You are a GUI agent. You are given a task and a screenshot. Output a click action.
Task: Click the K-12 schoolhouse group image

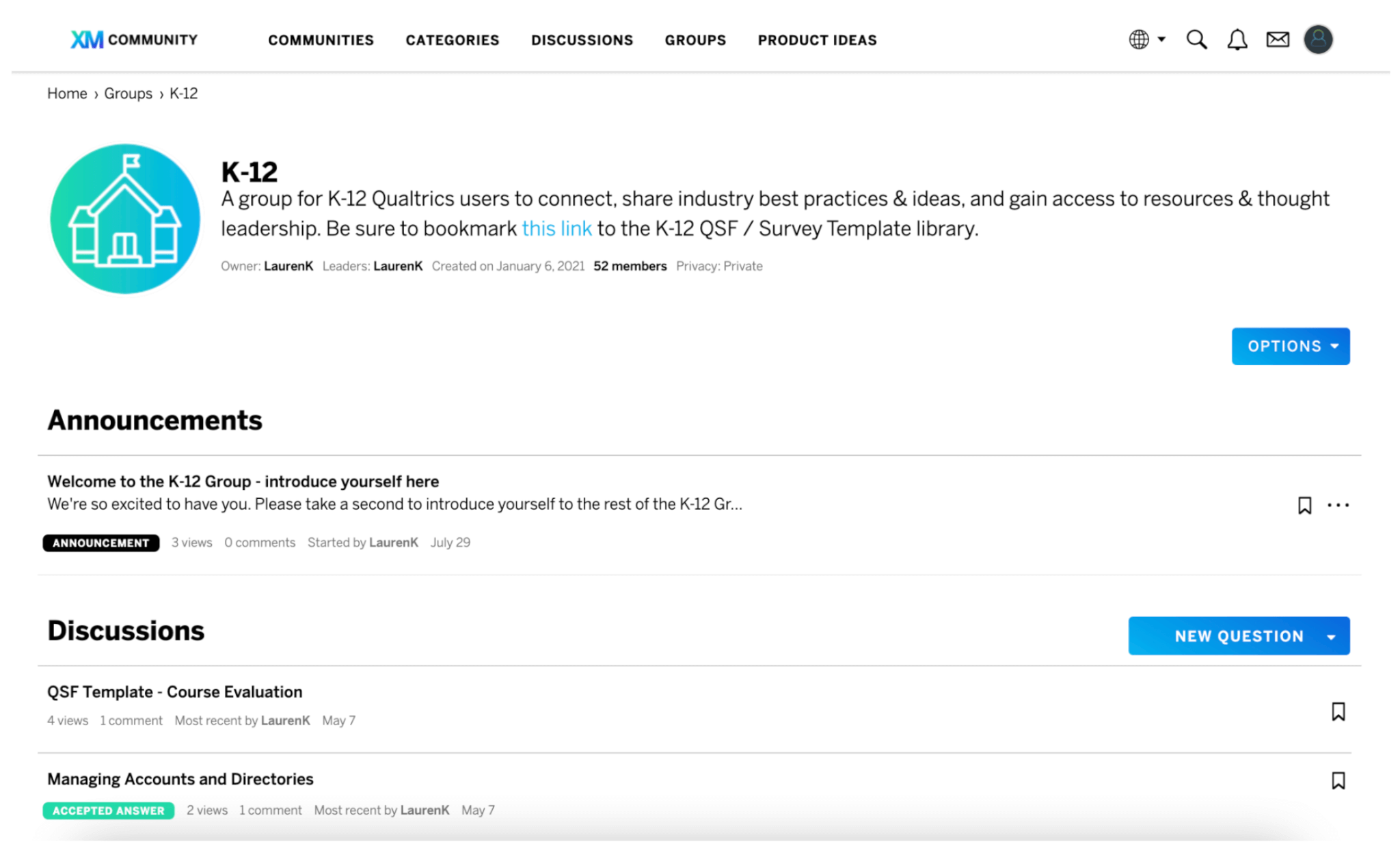tap(125, 219)
